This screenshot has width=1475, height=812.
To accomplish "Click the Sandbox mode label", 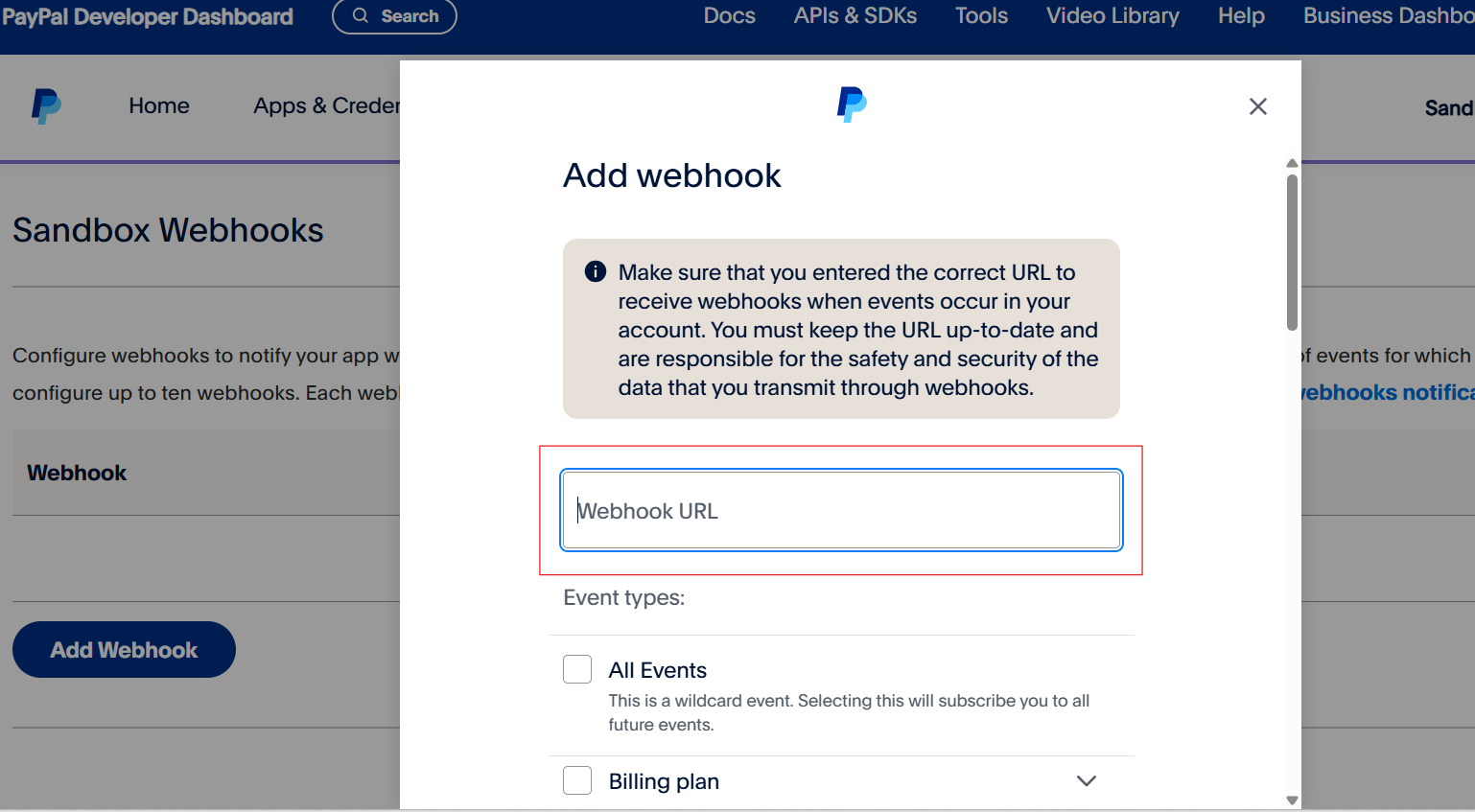I will coord(1449,107).
